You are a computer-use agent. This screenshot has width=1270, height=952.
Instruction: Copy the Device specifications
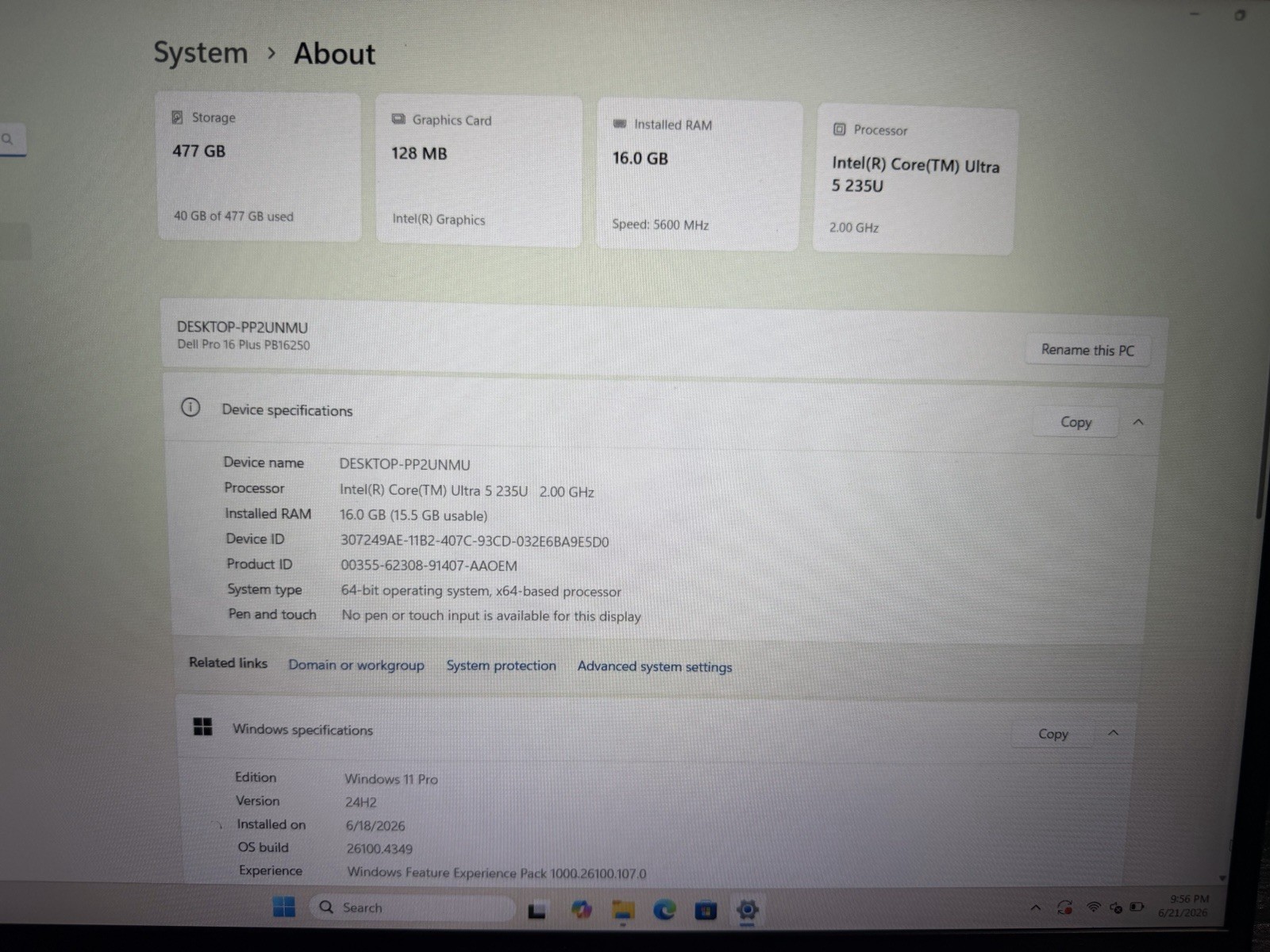[x=1076, y=422]
